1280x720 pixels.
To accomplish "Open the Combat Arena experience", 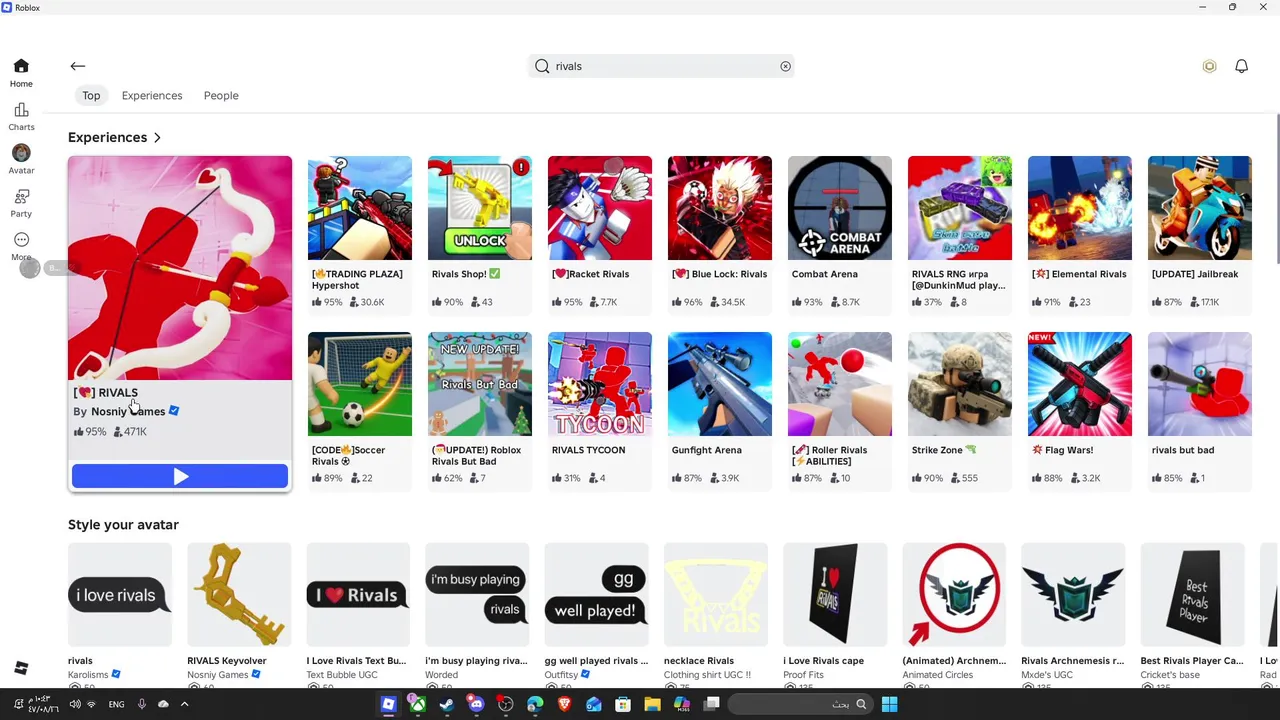I will tap(840, 234).
